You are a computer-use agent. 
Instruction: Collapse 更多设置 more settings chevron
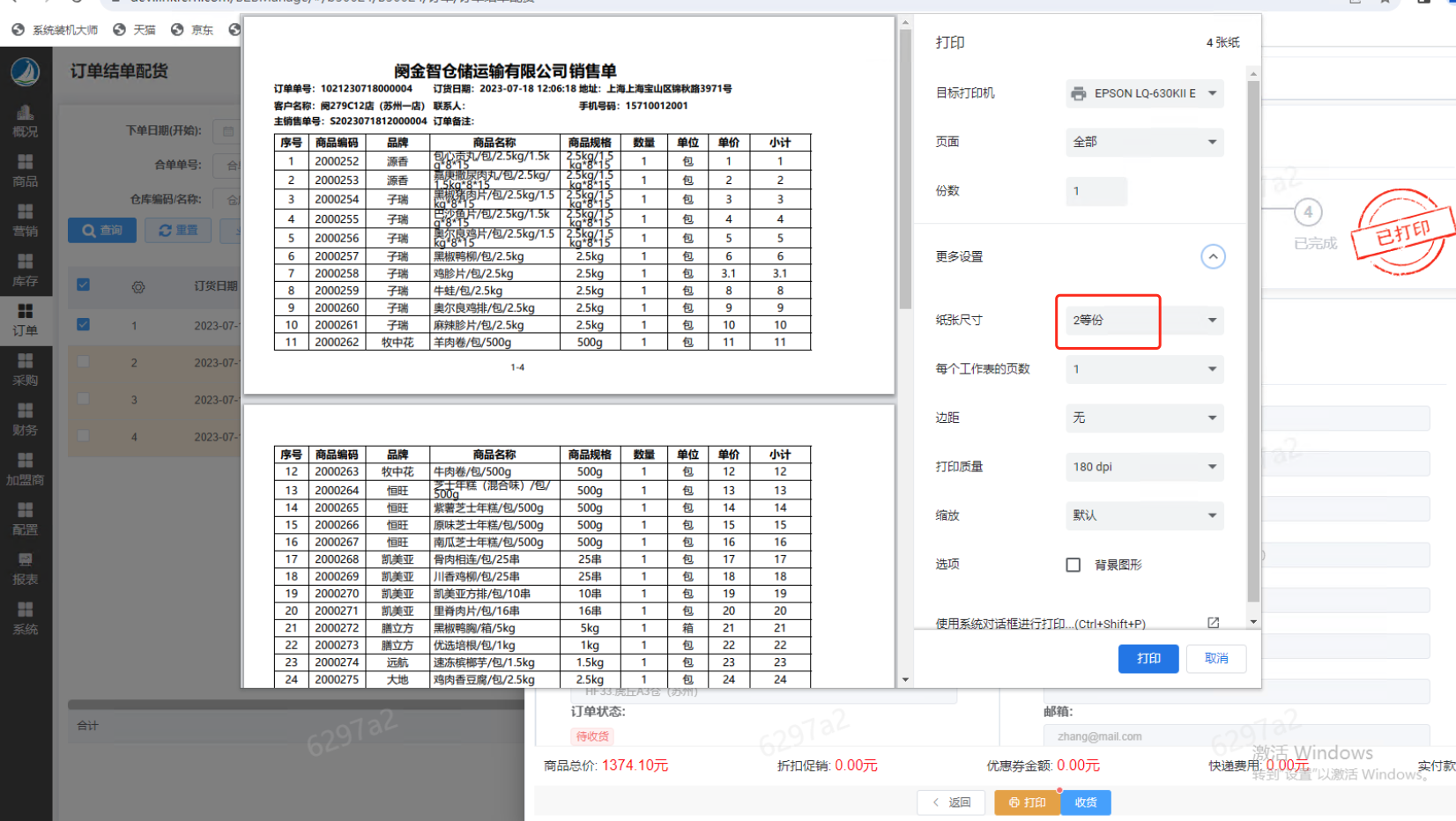[x=1213, y=256]
